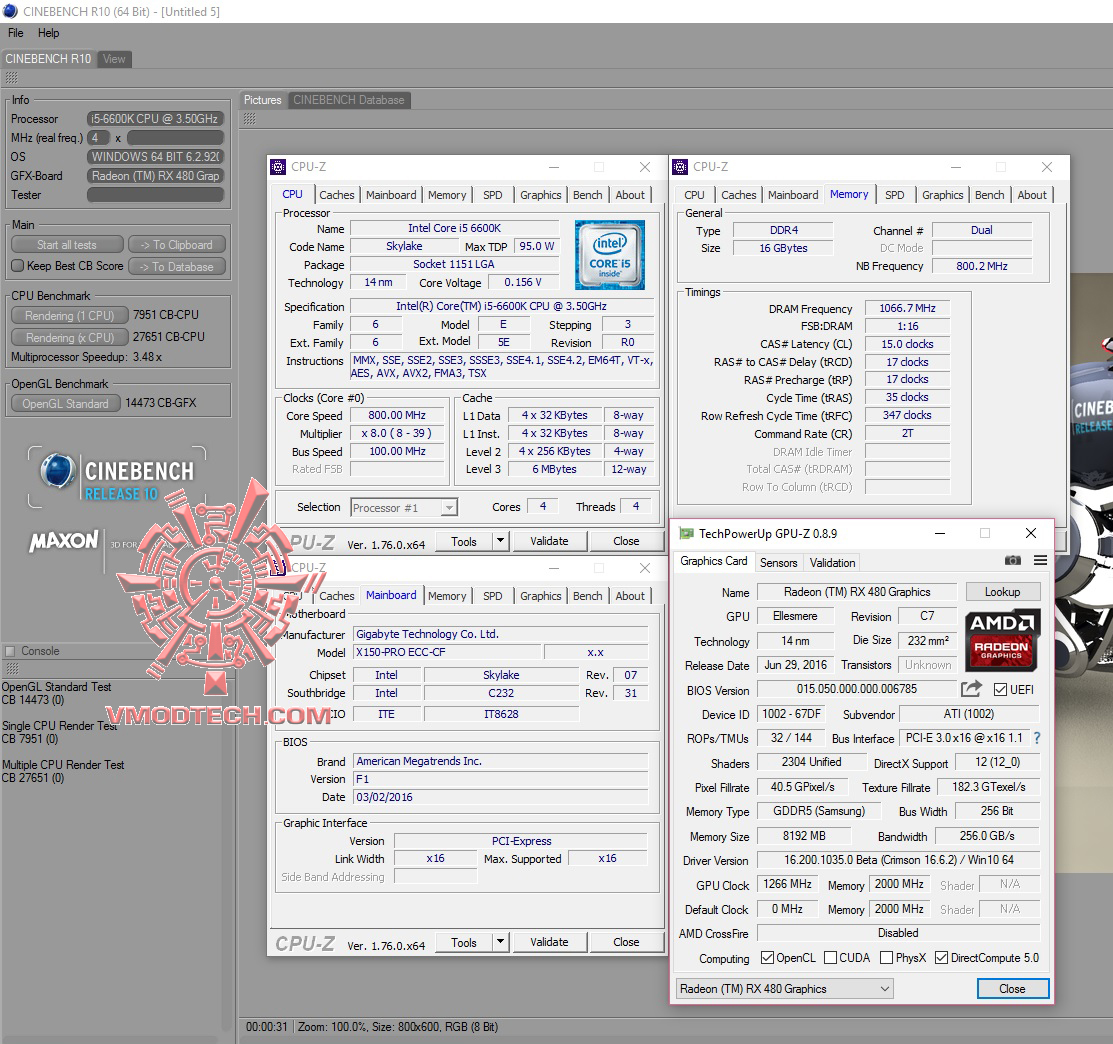Screen dimensions: 1113x1044
Task: Open the File menu
Action: coord(16,33)
